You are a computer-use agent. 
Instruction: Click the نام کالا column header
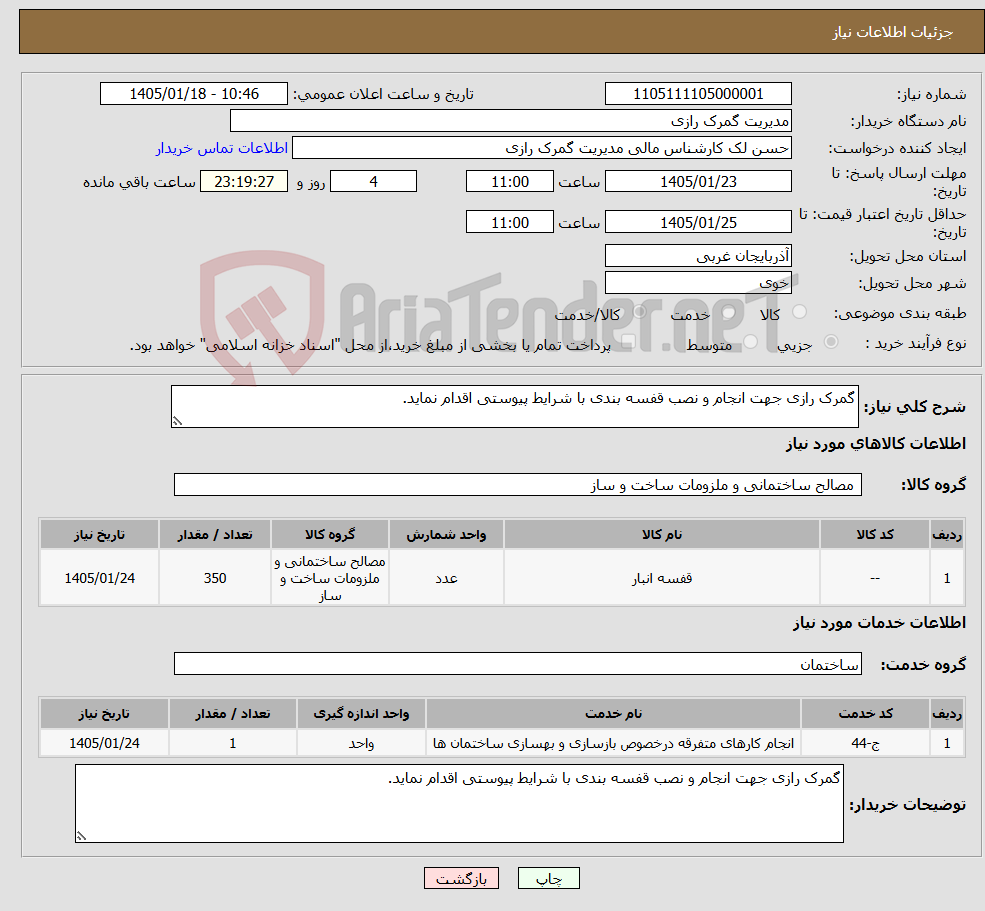[661, 534]
